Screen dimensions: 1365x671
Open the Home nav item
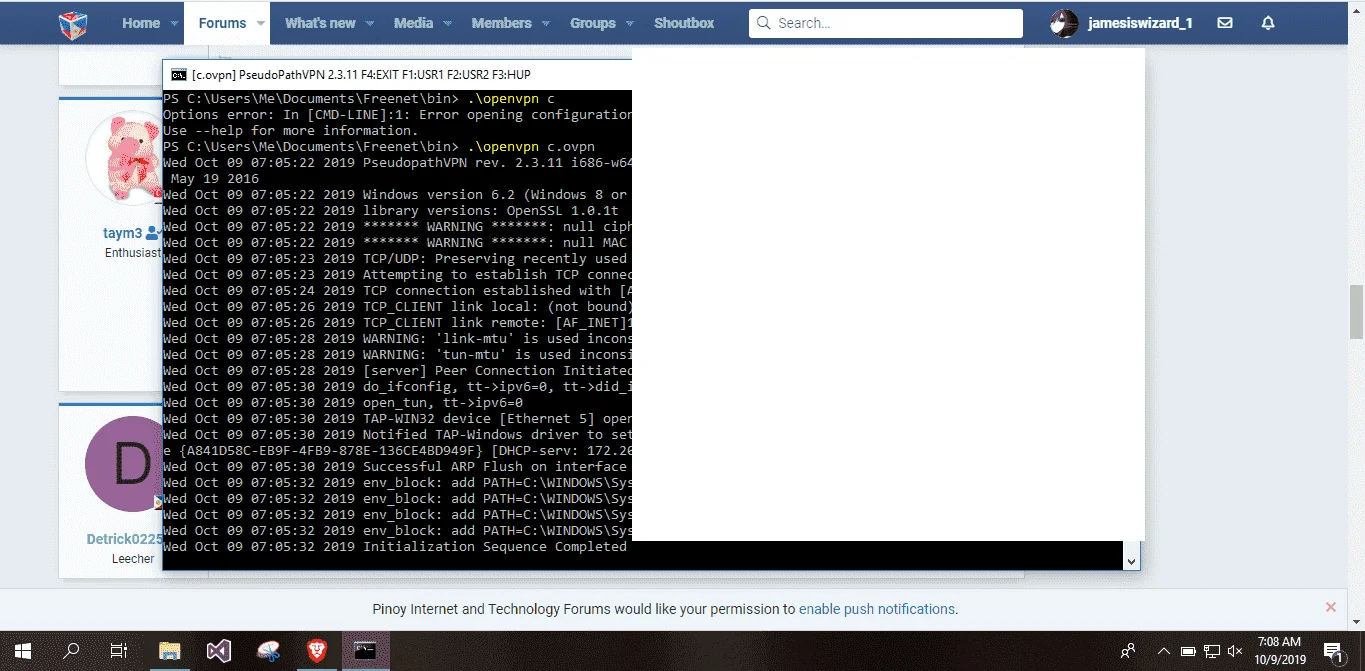[x=141, y=23]
